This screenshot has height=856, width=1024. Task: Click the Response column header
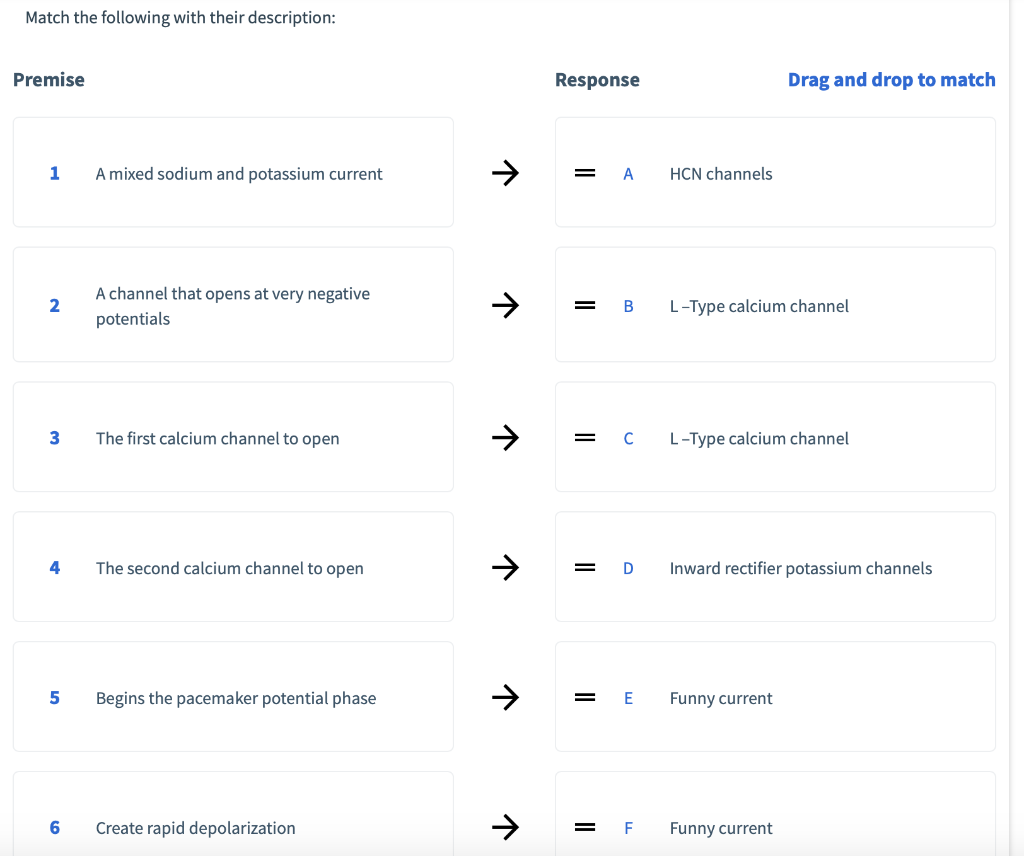coord(597,80)
